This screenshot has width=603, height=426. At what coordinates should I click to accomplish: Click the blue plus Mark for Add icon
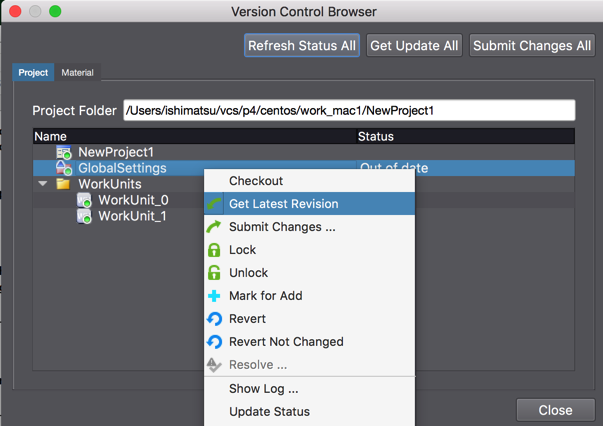click(x=214, y=296)
